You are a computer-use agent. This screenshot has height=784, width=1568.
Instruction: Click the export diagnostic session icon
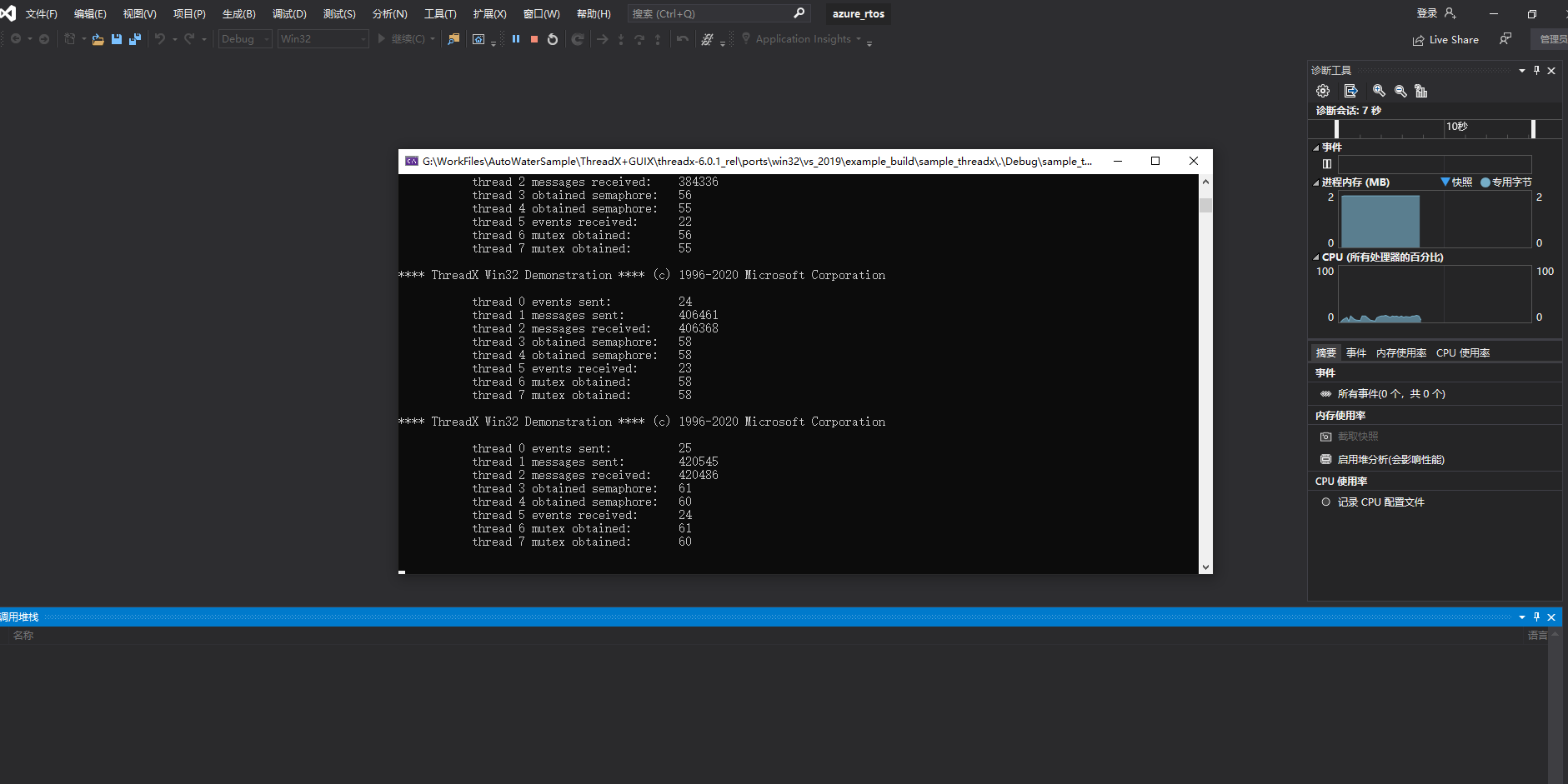click(1351, 91)
